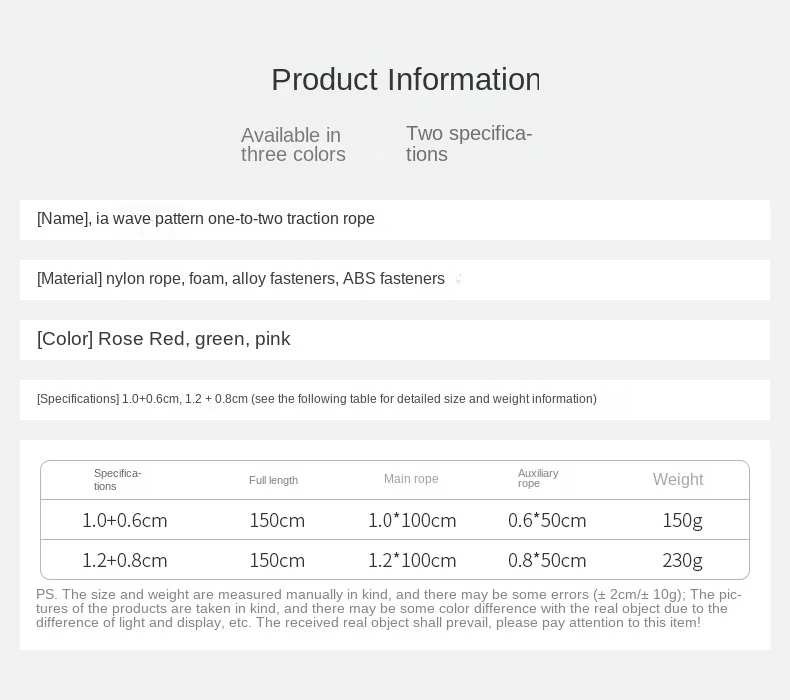This screenshot has height=700, width=790.
Task: Click the 1.0*100cm main rope cell
Action: point(412,520)
